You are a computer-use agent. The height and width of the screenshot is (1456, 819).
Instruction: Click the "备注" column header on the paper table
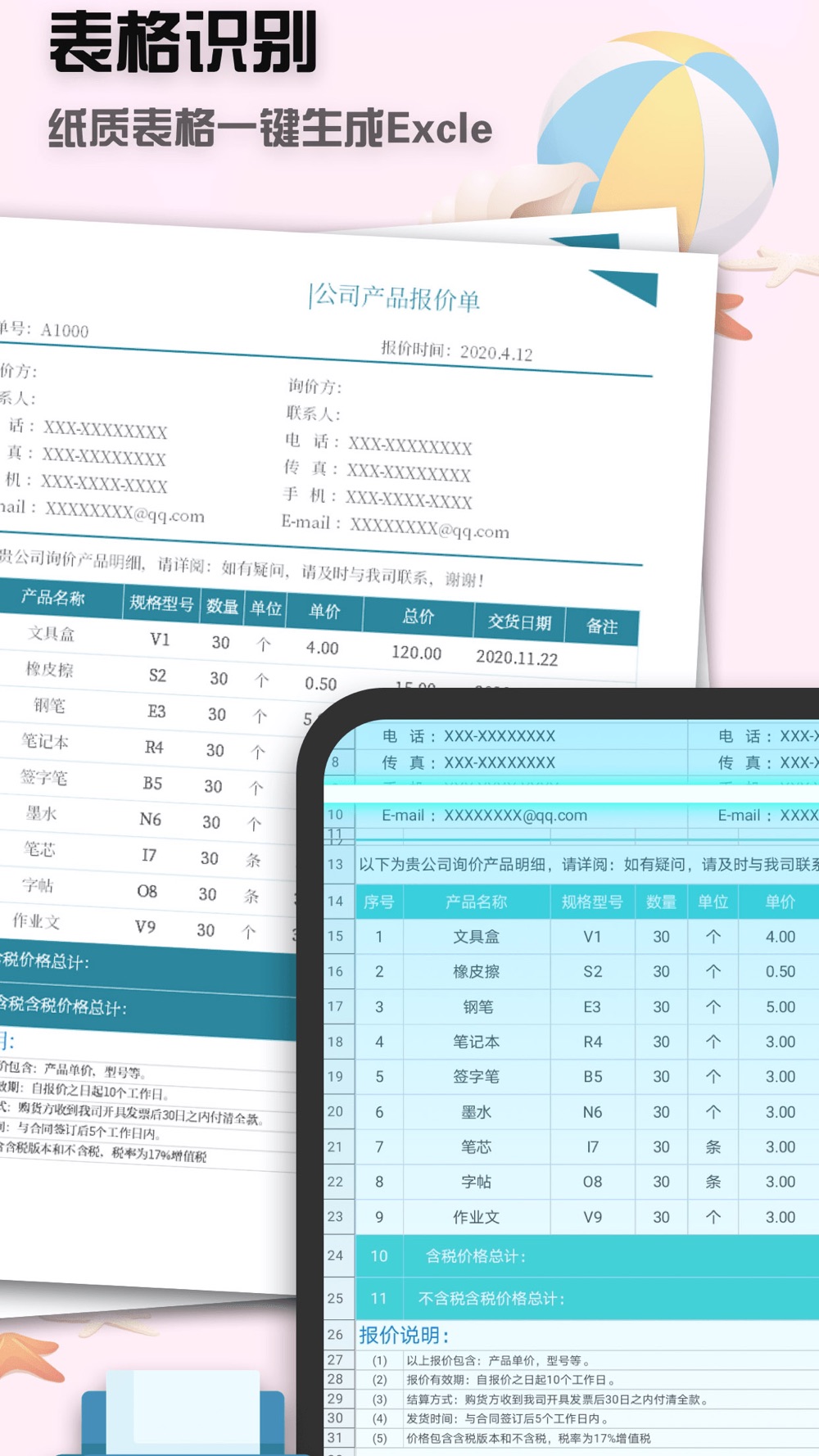tap(602, 626)
